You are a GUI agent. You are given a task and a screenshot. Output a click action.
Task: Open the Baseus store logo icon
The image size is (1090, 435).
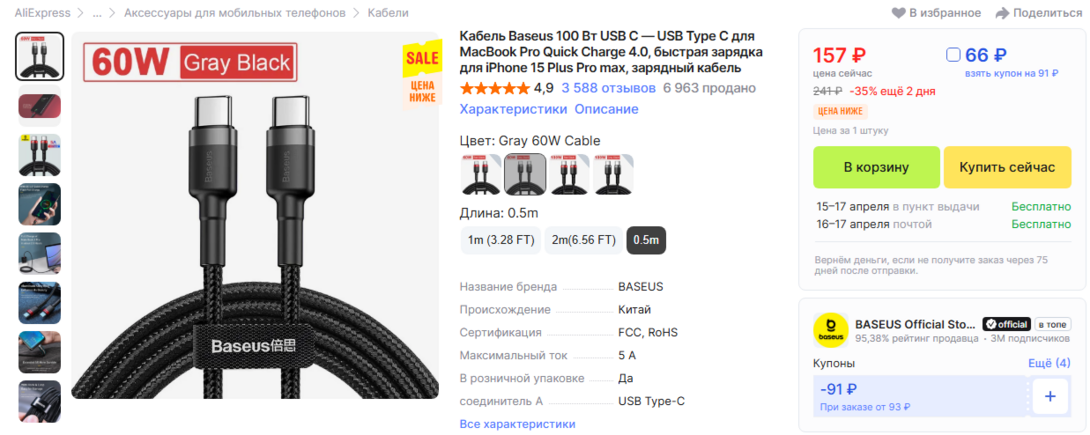(830, 331)
